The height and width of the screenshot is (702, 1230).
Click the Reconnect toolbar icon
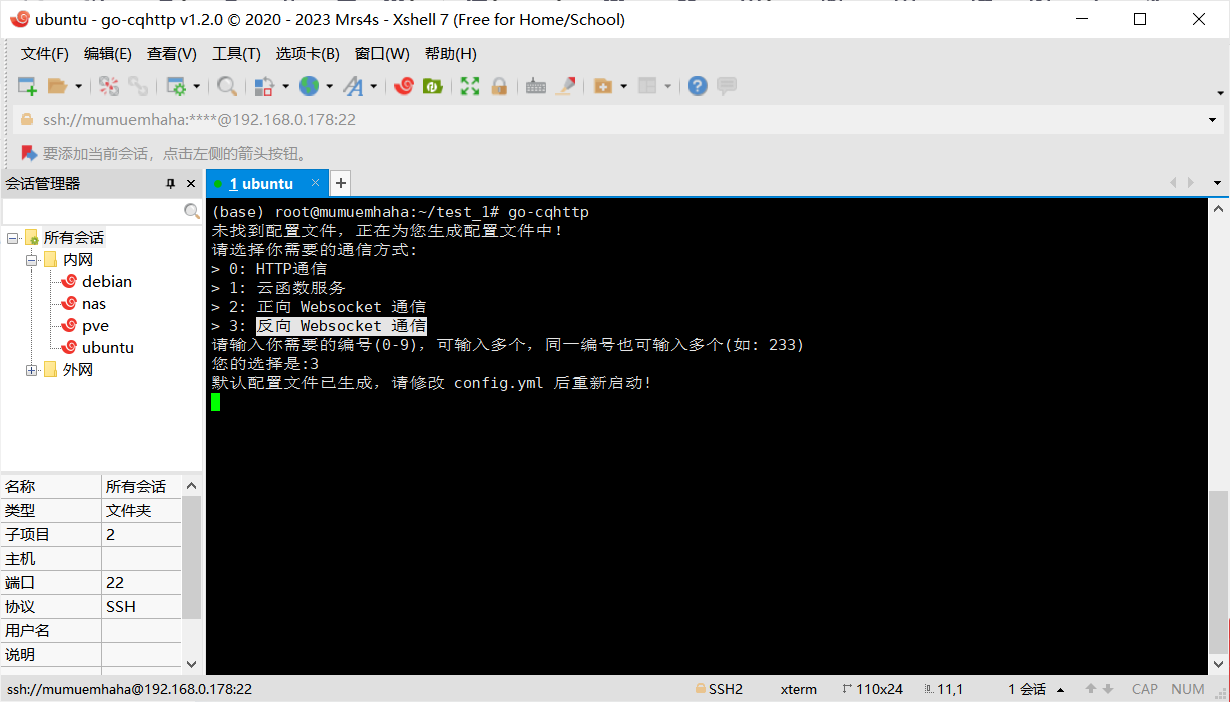point(138,86)
